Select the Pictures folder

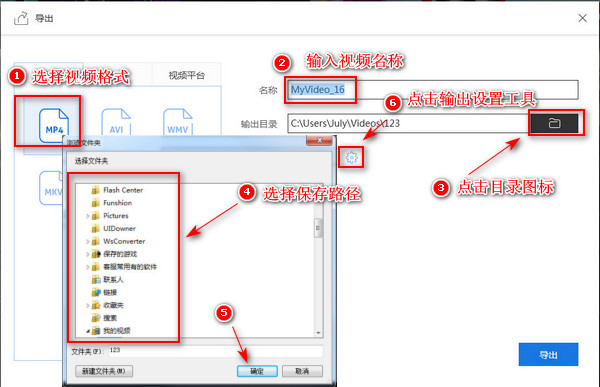(x=116, y=216)
